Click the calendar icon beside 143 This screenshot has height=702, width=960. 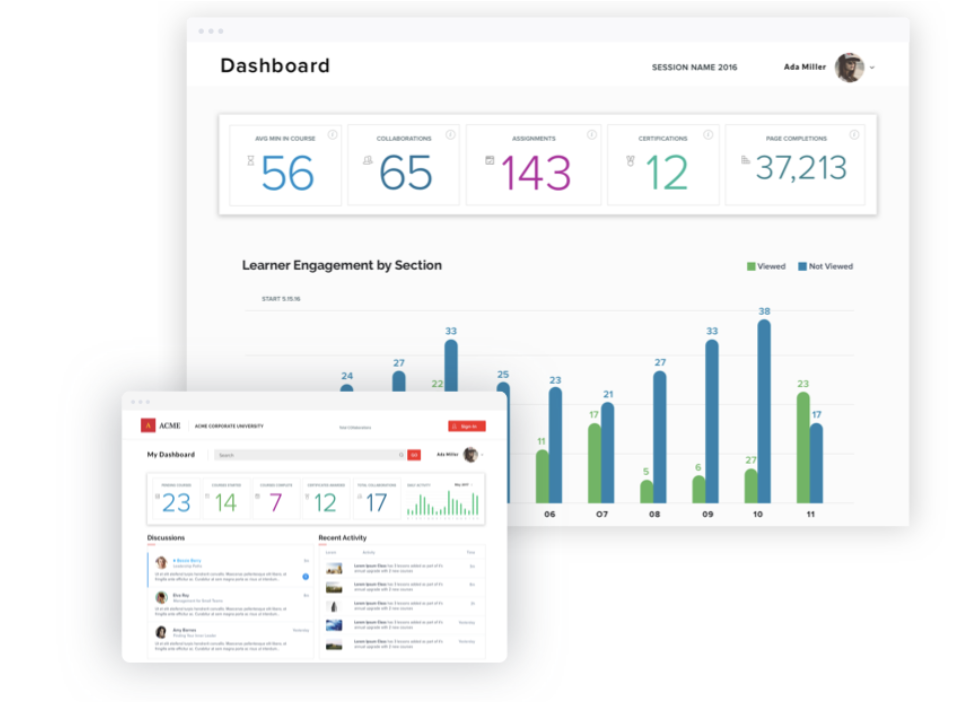pos(490,160)
